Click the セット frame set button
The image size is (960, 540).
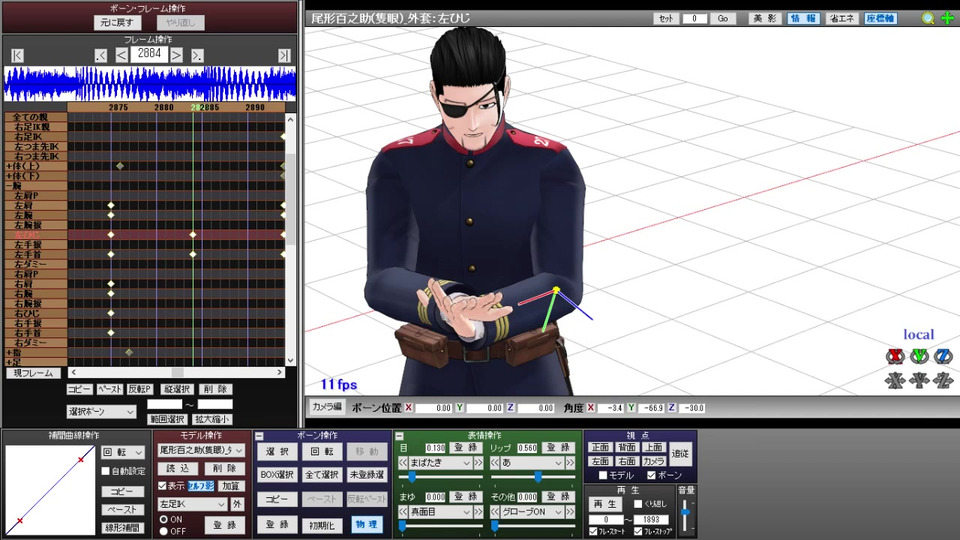click(666, 18)
